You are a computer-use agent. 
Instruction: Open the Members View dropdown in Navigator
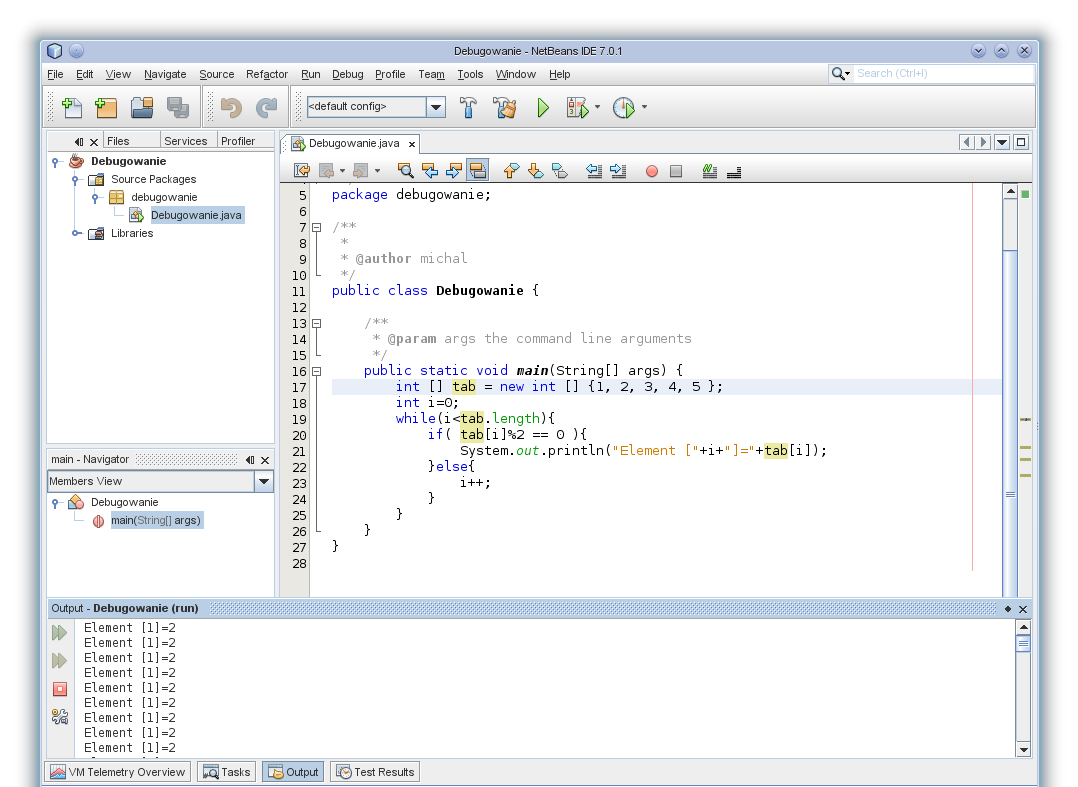tap(263, 482)
